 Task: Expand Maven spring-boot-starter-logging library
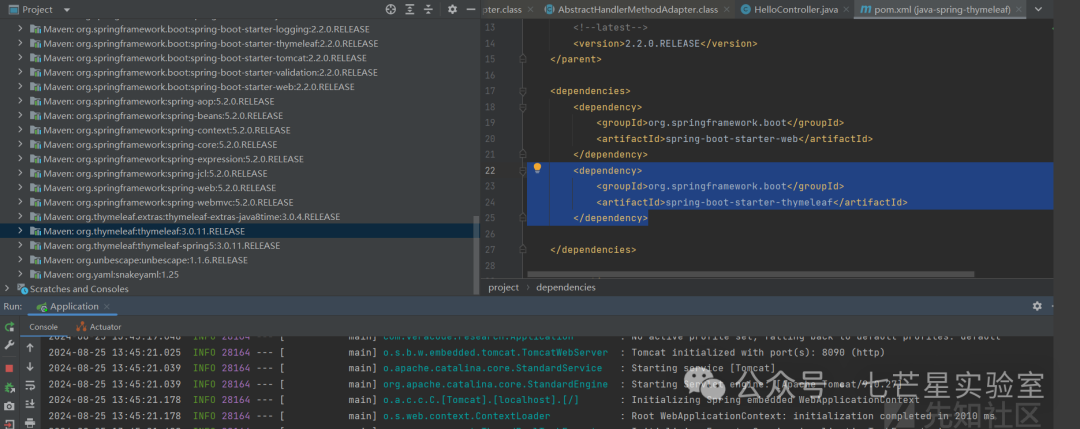click(21, 29)
